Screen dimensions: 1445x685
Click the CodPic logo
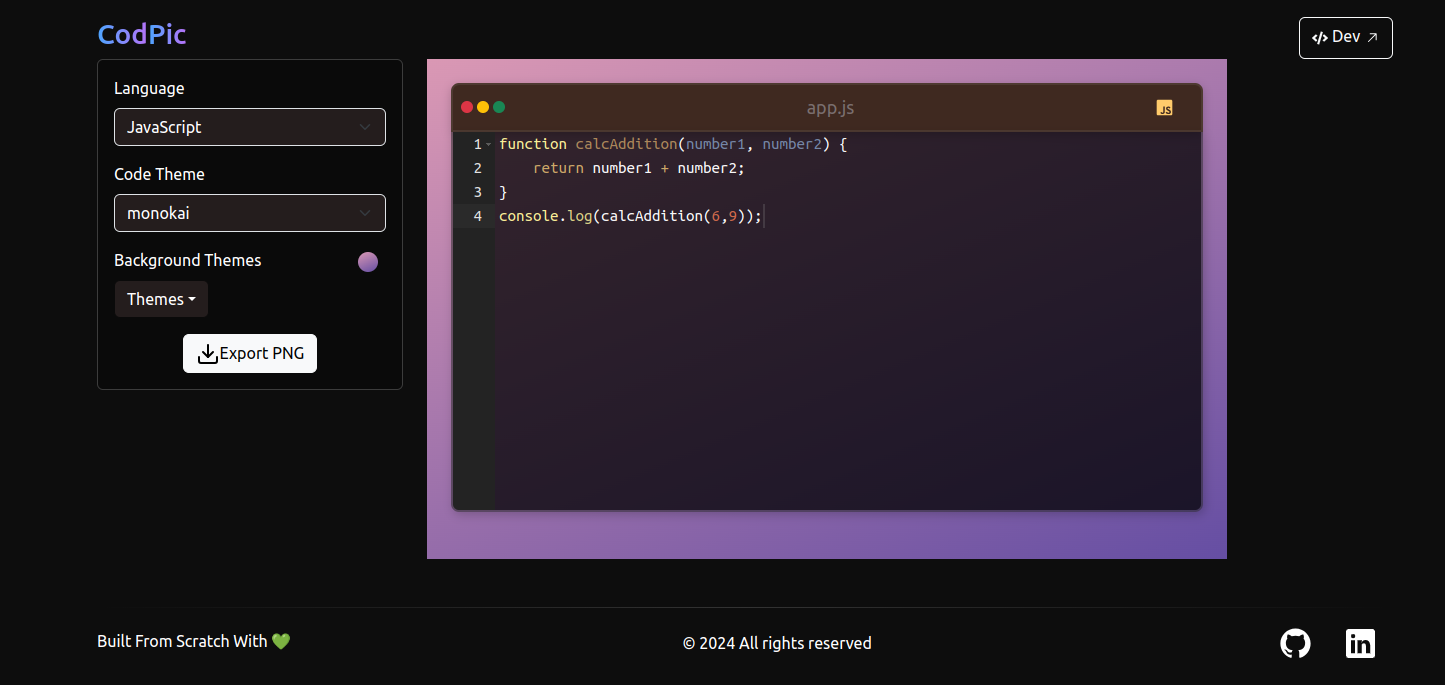(142, 34)
